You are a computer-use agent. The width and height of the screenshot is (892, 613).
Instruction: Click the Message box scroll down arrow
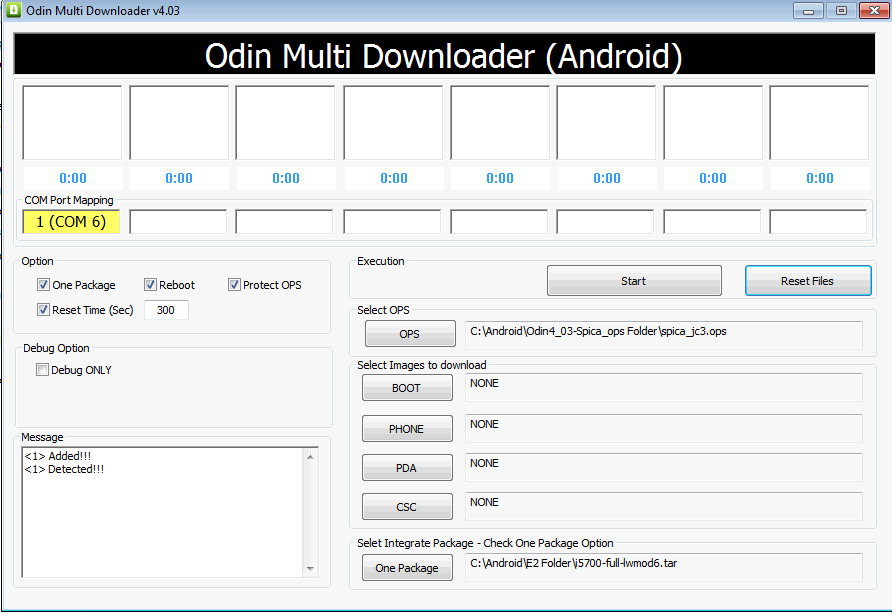(x=310, y=568)
